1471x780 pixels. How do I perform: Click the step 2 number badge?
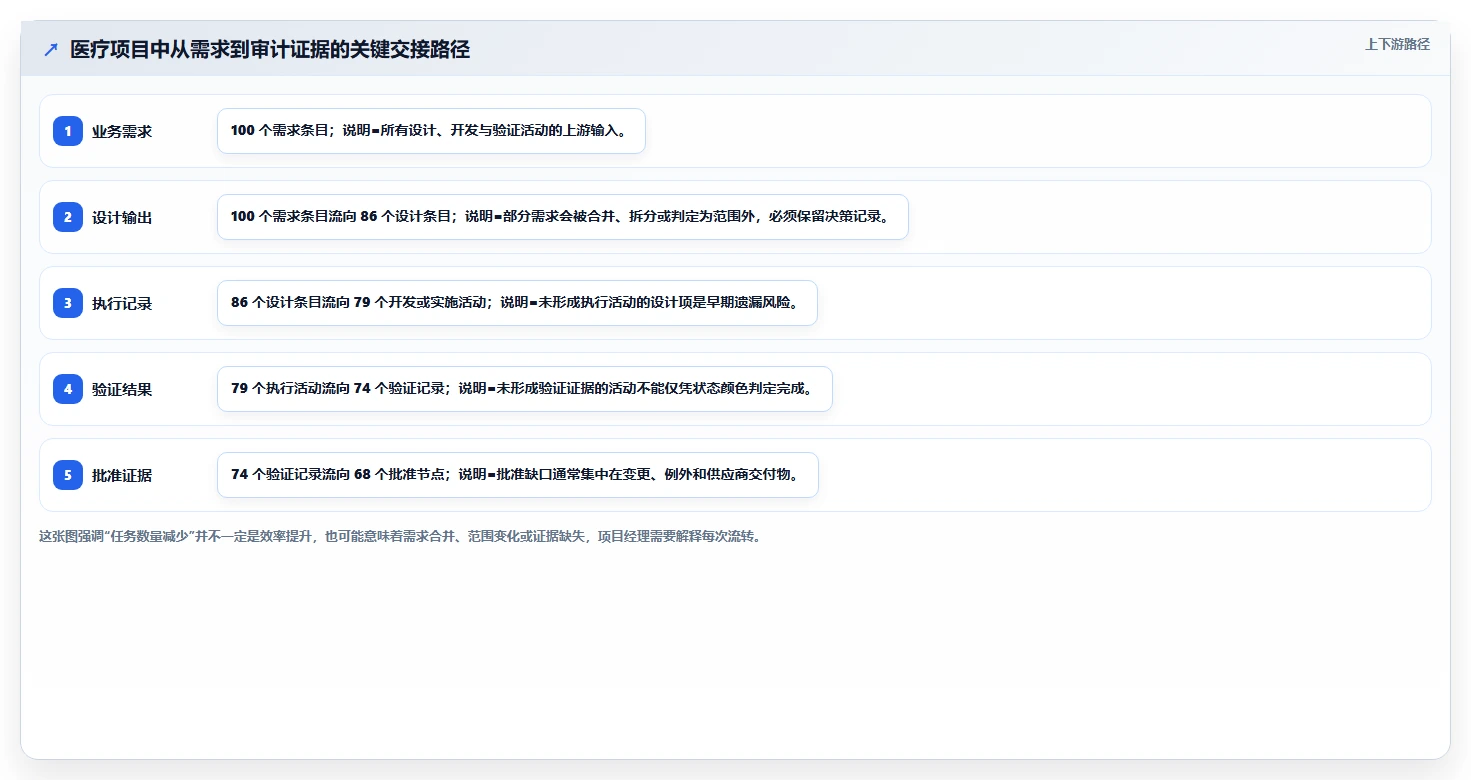(x=68, y=217)
